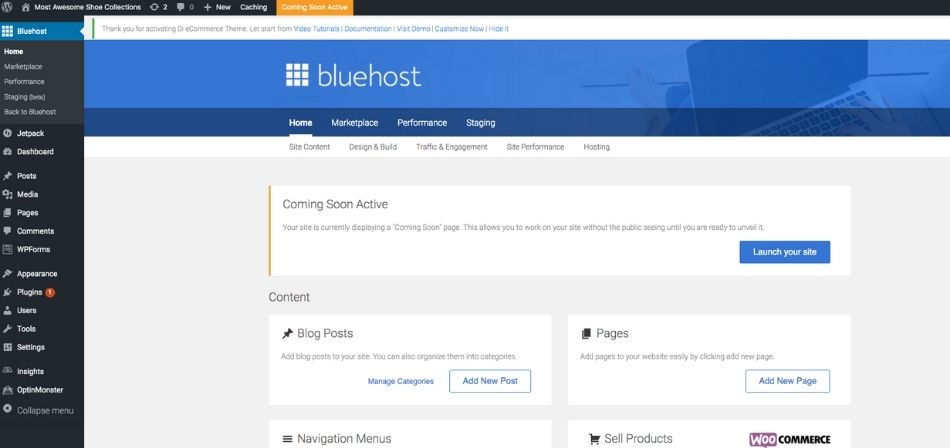Click the Plugins update badge showing 1
950x448 pixels.
point(50,292)
